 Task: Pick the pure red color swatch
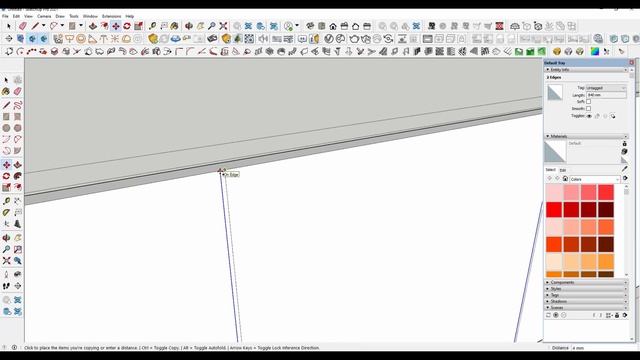(x=554, y=210)
